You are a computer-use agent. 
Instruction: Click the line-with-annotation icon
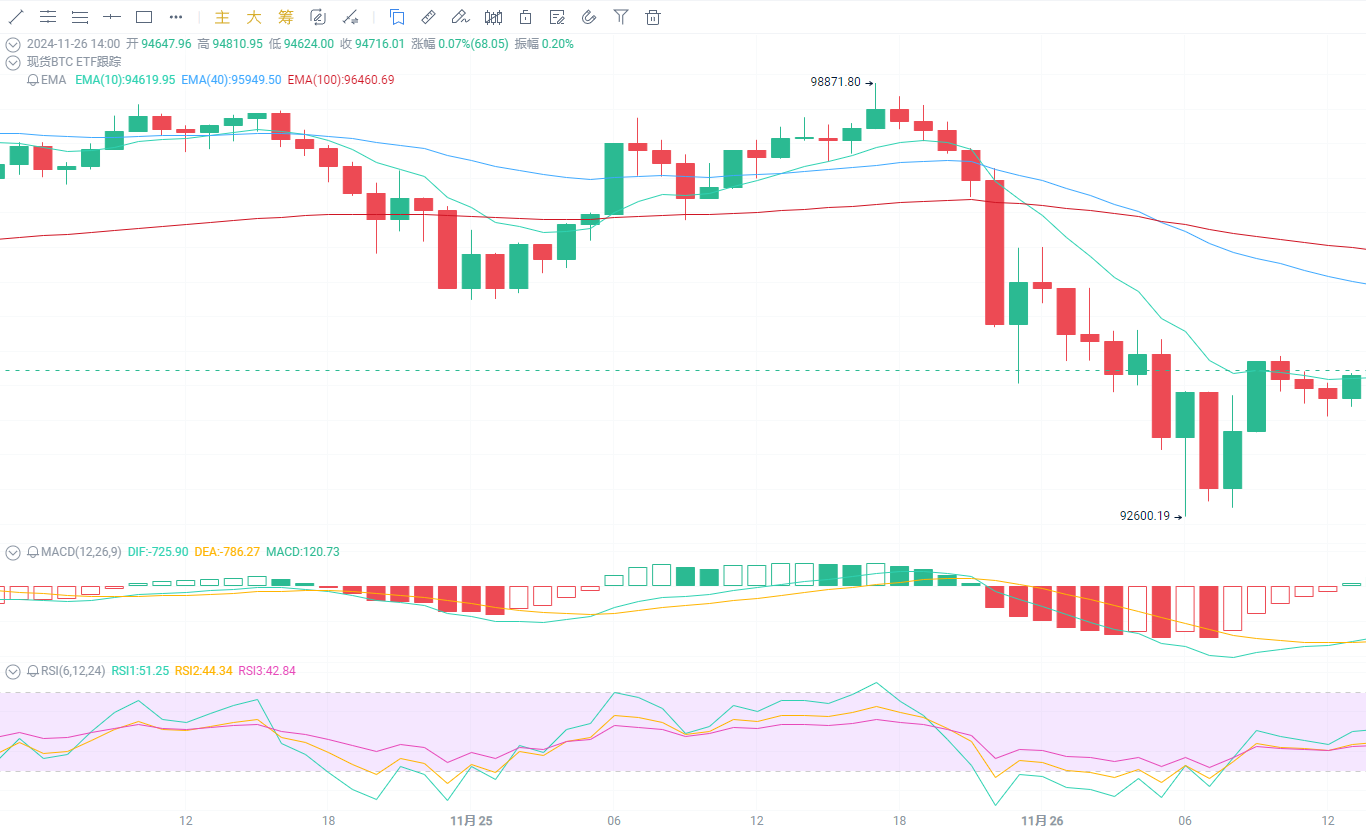click(x=350, y=17)
